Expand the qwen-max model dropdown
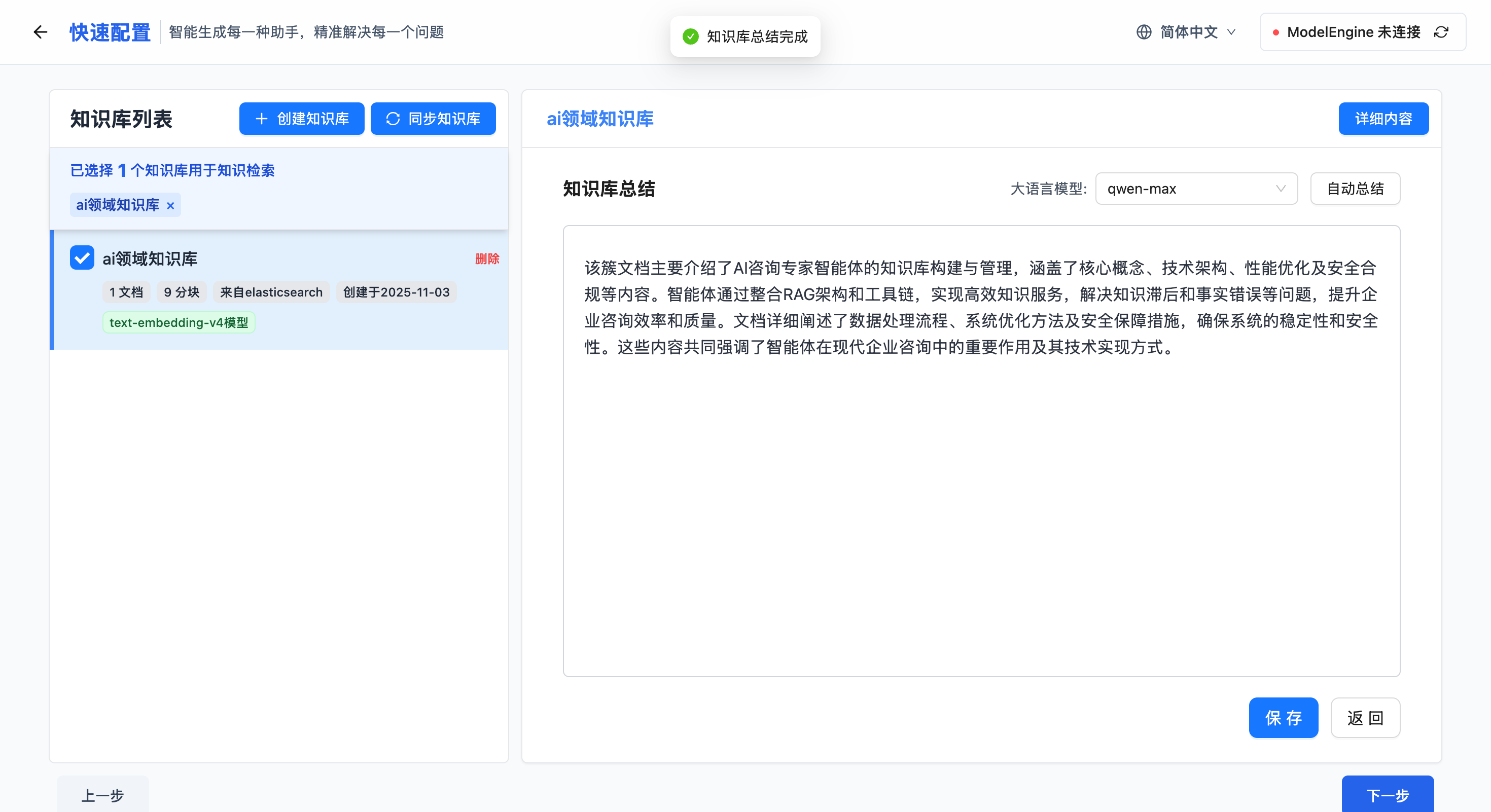Image resolution: width=1491 pixels, height=812 pixels. tap(1196, 189)
